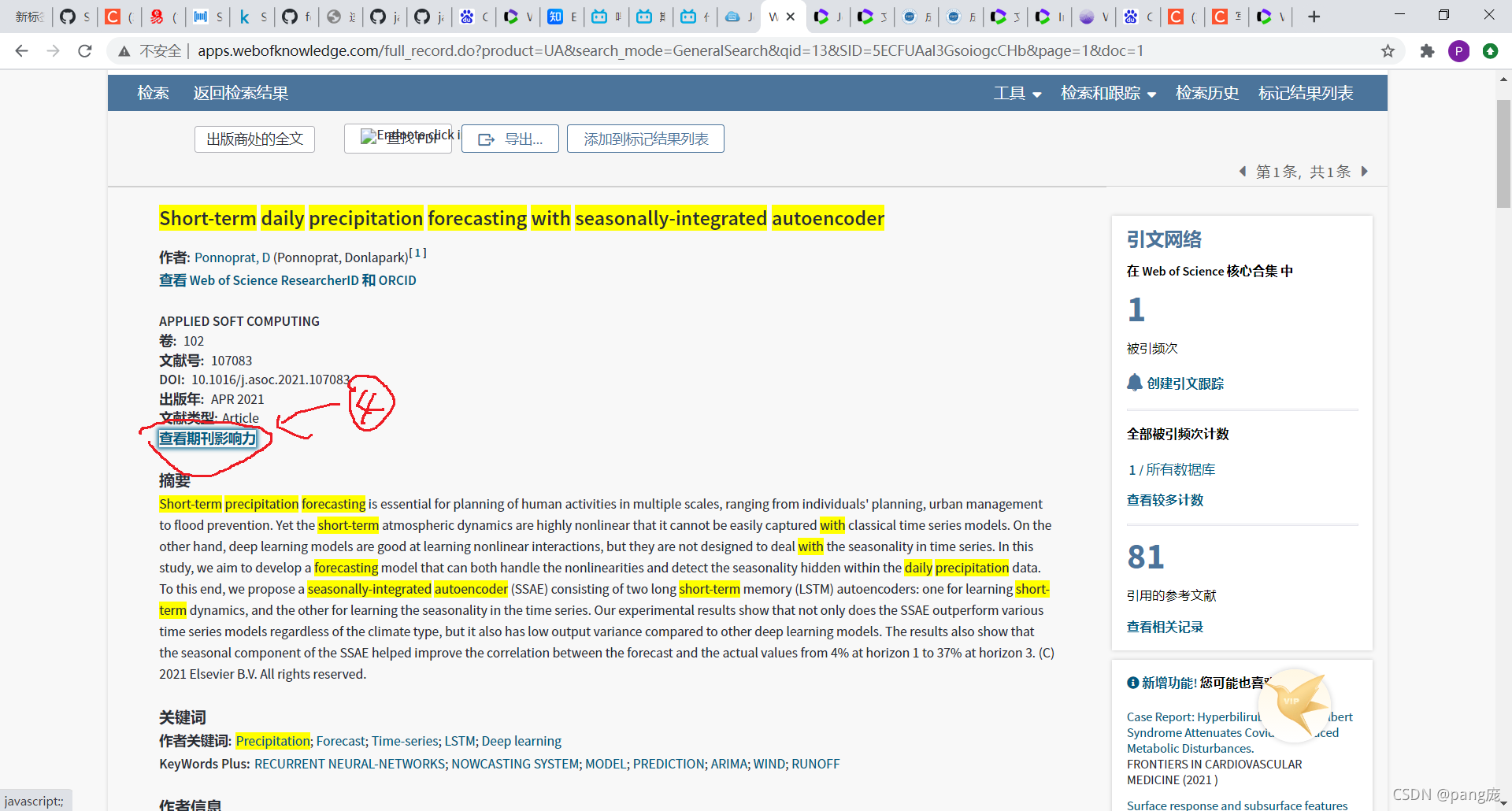Close the active Web of Science tab
The width and height of the screenshot is (1512, 811).
[791, 17]
